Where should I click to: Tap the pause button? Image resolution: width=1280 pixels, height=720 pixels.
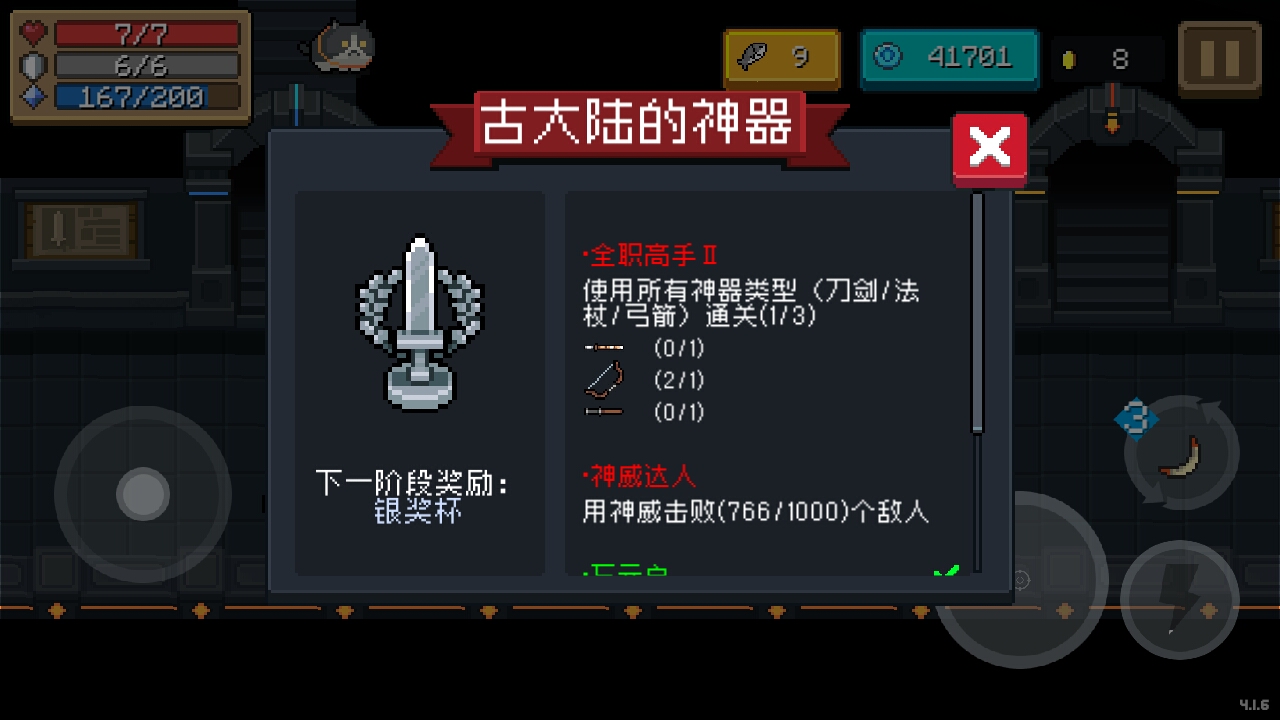pyautogui.click(x=1219, y=58)
